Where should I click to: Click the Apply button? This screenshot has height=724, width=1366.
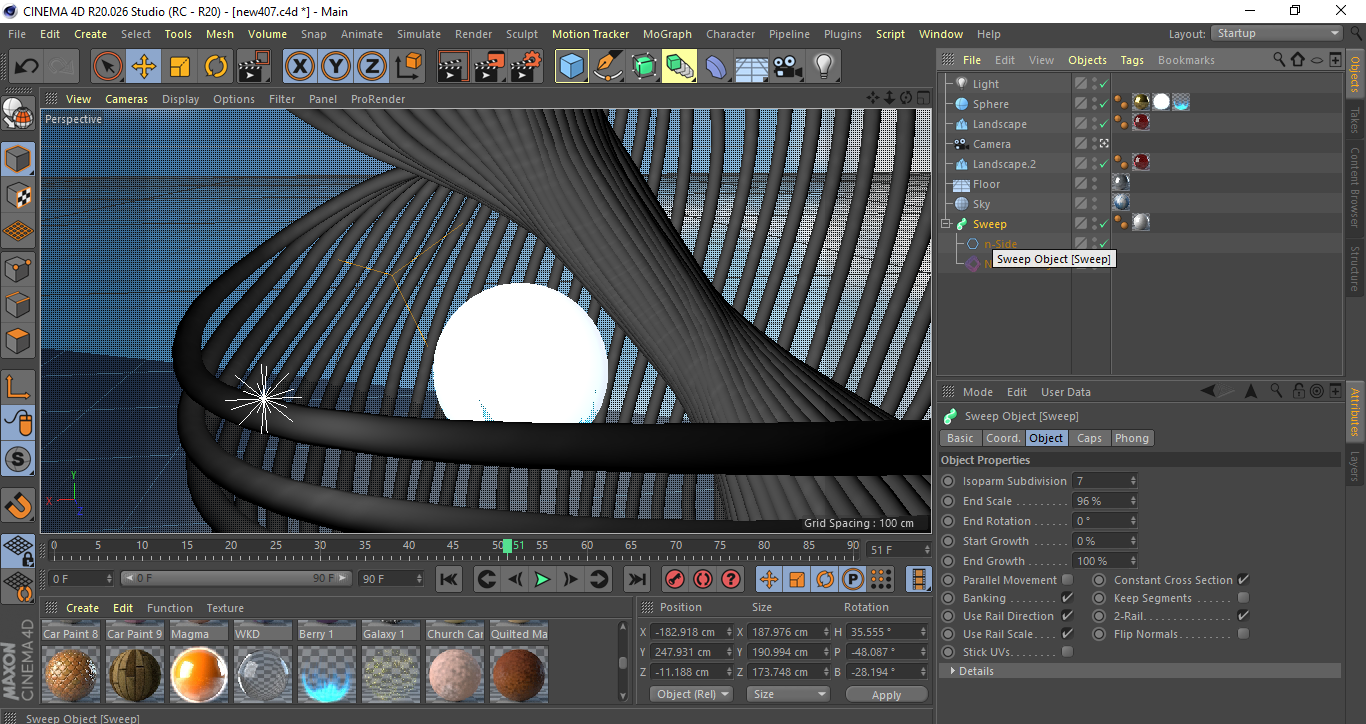click(886, 694)
